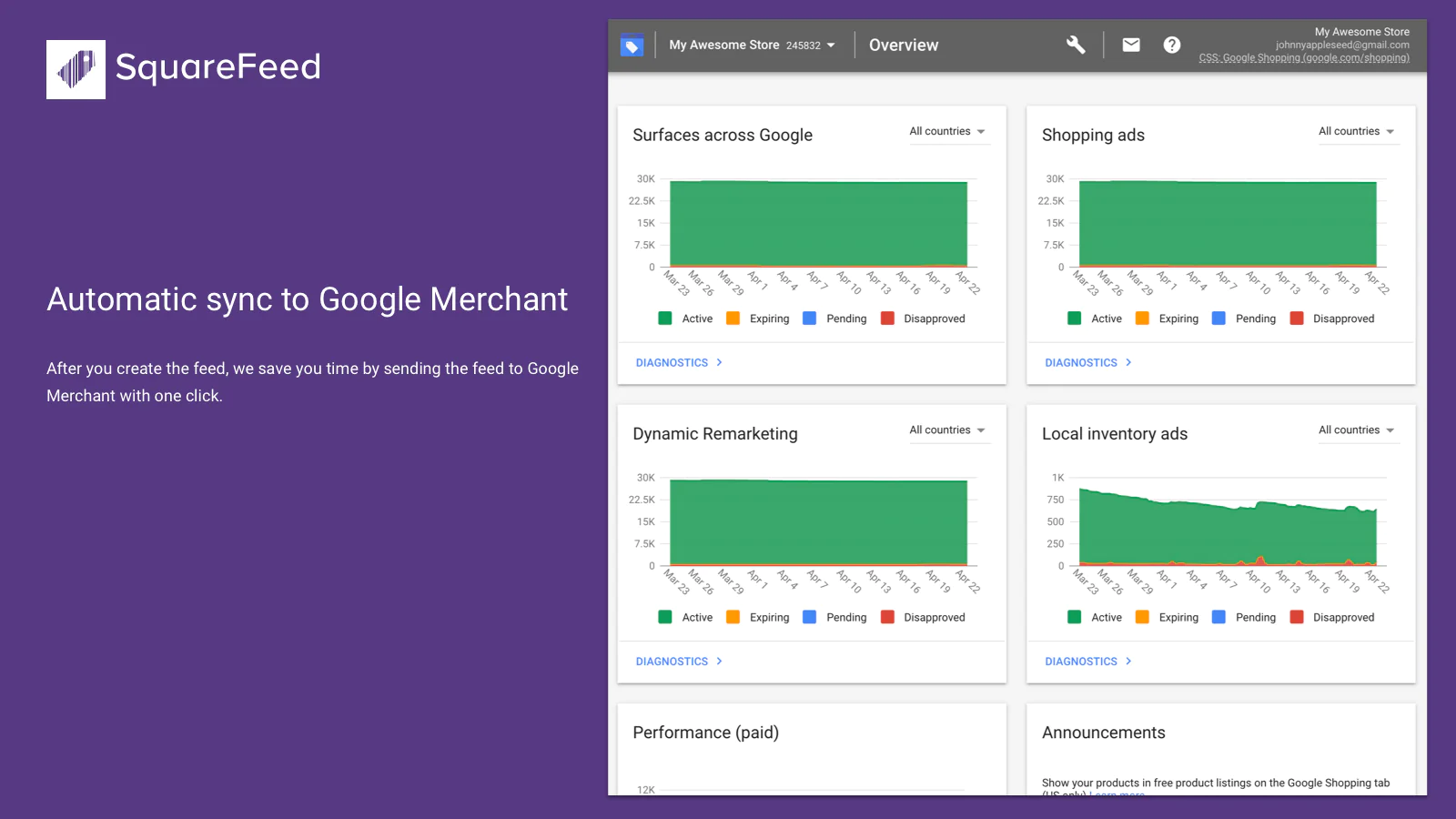This screenshot has height=819, width=1456.
Task: Click the green Active legend icon under Local inventory ads
Action: coord(1074,617)
